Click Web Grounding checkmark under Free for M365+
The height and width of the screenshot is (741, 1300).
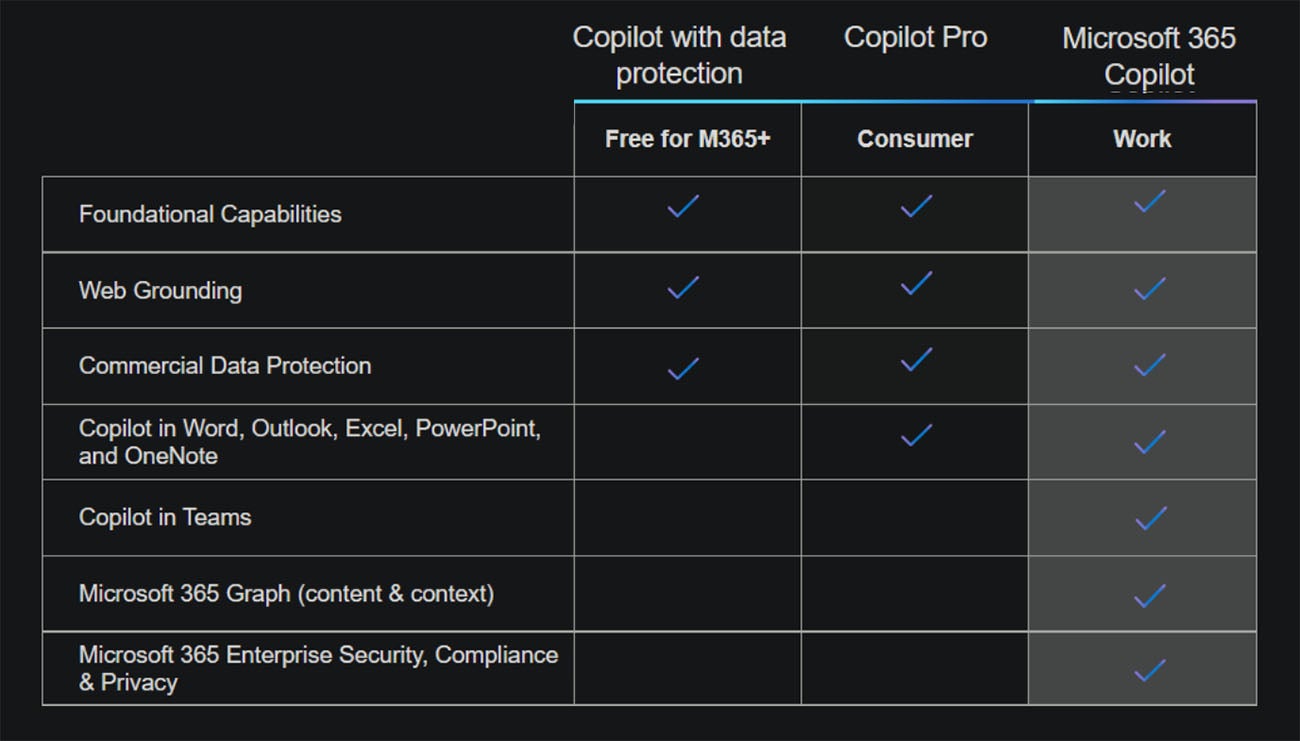tap(683, 288)
